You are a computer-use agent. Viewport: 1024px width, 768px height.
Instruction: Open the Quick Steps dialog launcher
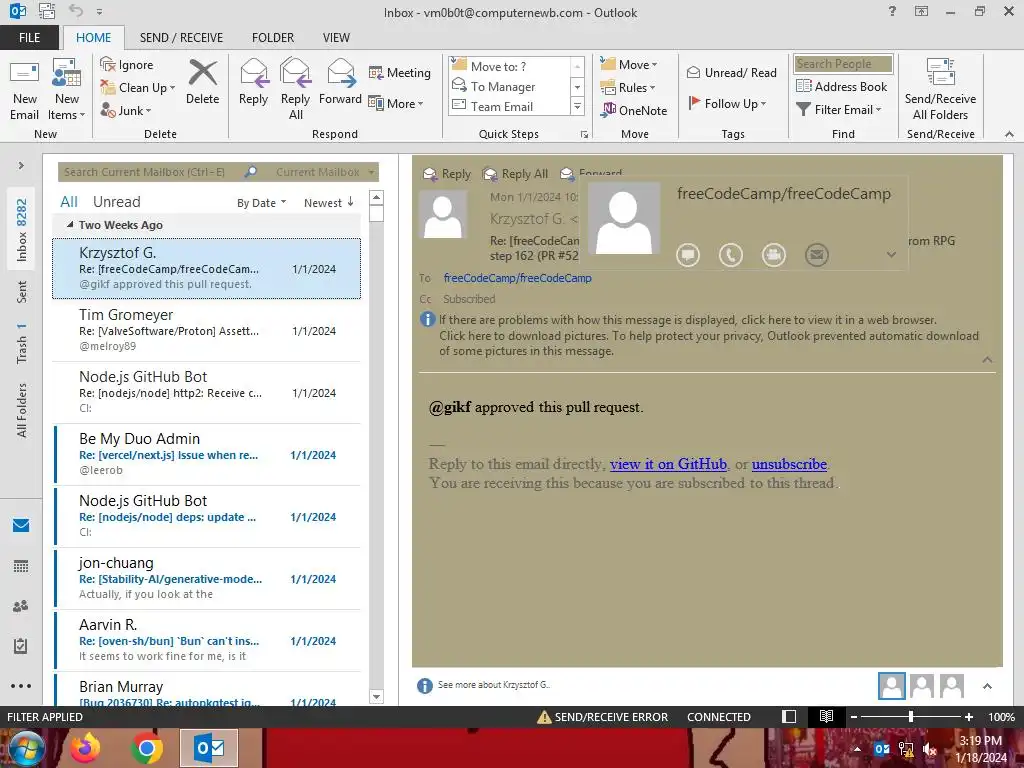[x=584, y=135]
